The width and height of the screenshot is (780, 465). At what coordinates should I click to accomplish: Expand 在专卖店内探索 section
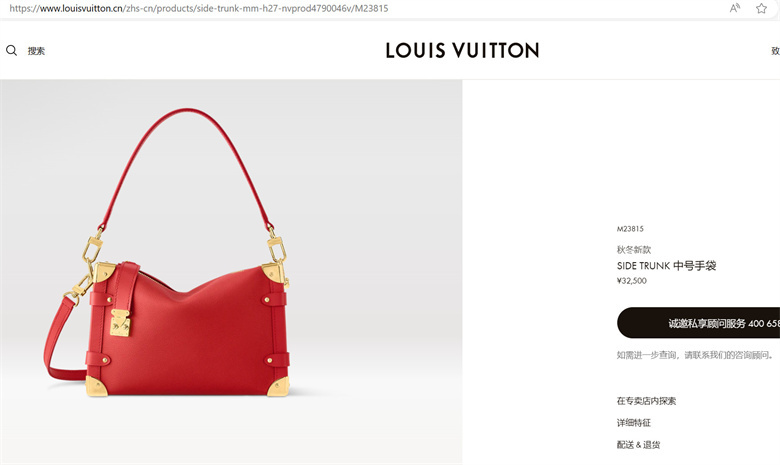click(x=646, y=401)
